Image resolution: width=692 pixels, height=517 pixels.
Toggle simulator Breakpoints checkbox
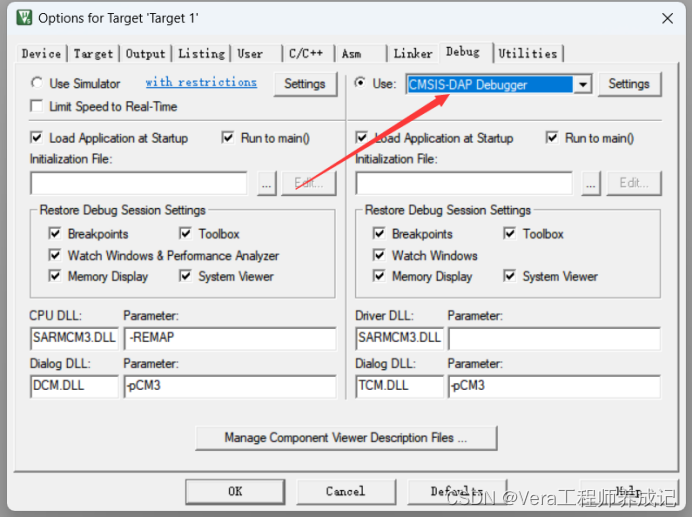click(x=55, y=233)
